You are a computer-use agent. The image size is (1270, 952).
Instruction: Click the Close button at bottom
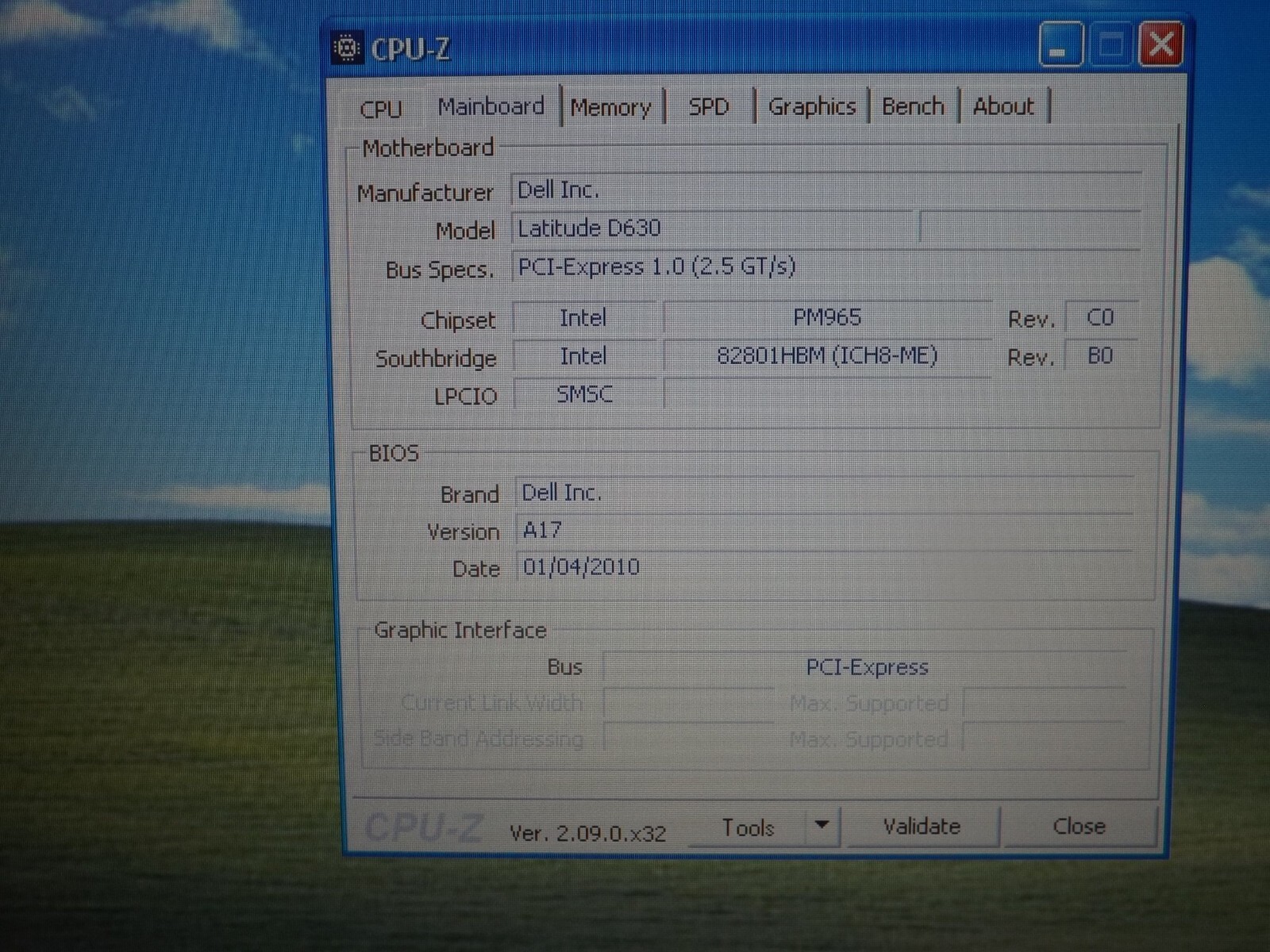pyautogui.click(x=1079, y=827)
